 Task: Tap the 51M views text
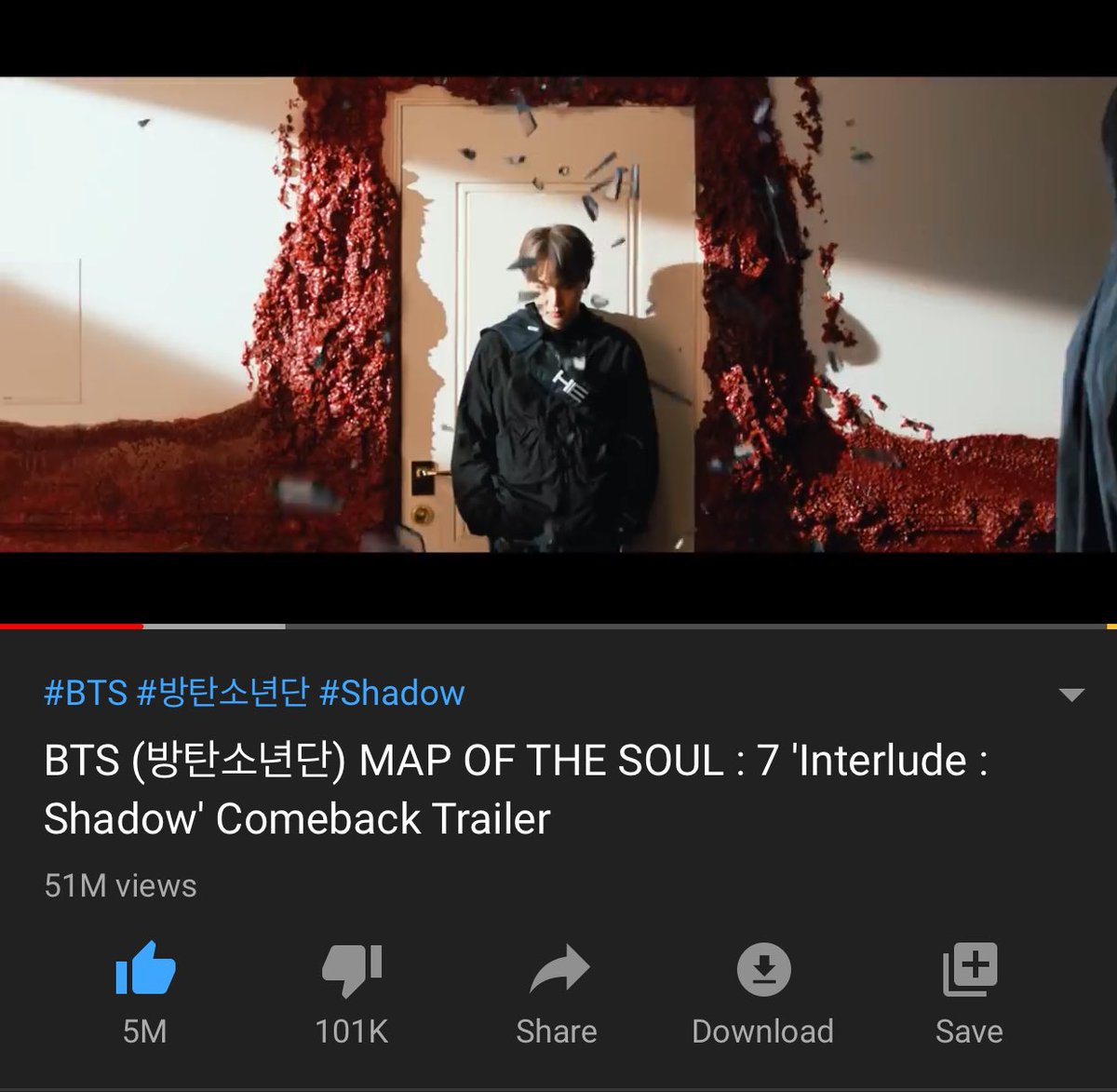[120, 885]
